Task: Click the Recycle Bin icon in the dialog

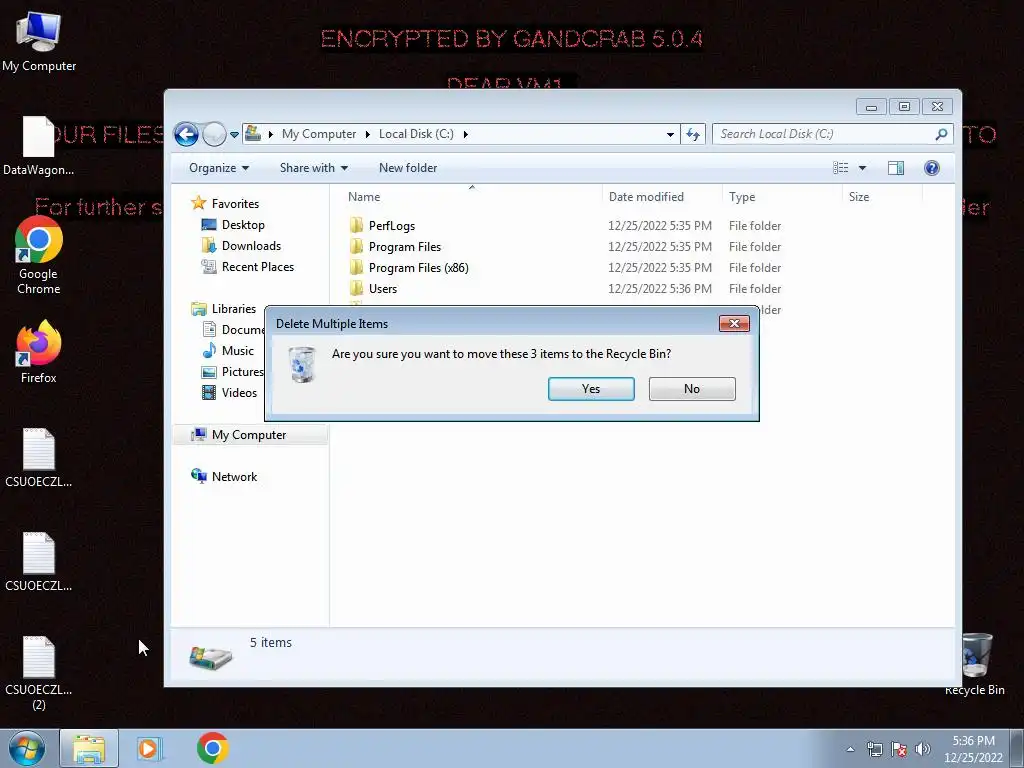Action: click(x=302, y=364)
